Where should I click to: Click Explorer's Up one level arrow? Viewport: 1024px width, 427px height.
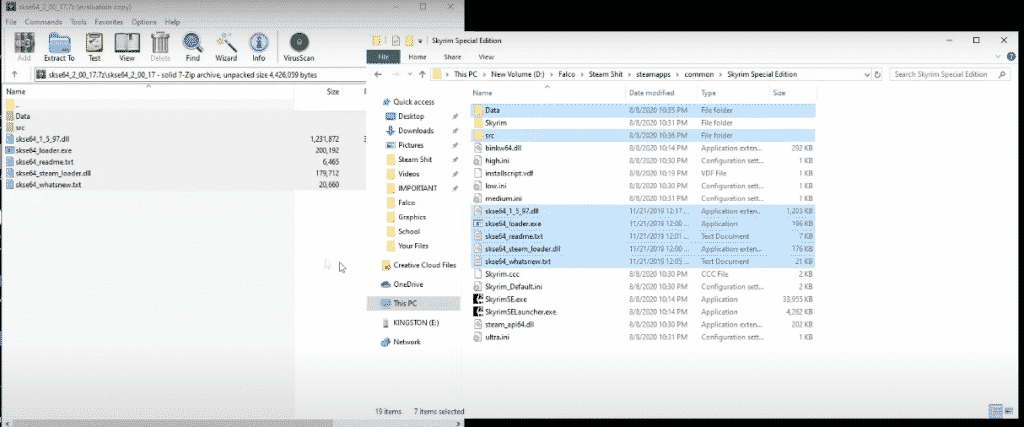pyautogui.click(x=422, y=74)
